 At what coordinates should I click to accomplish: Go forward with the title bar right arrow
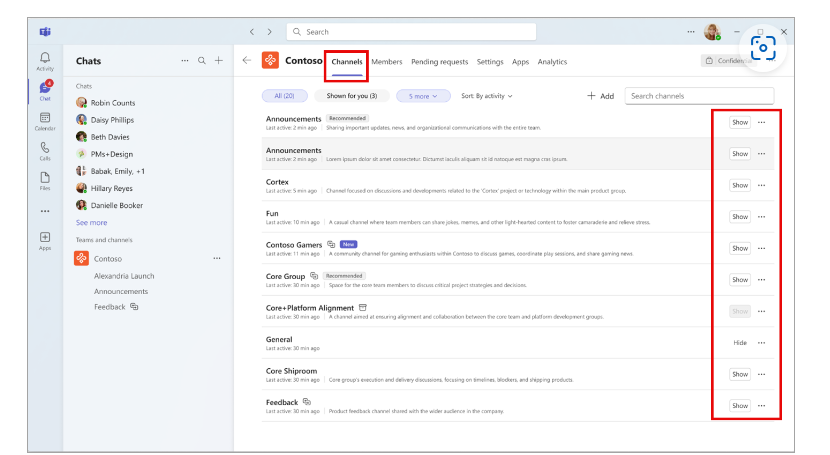point(269,32)
